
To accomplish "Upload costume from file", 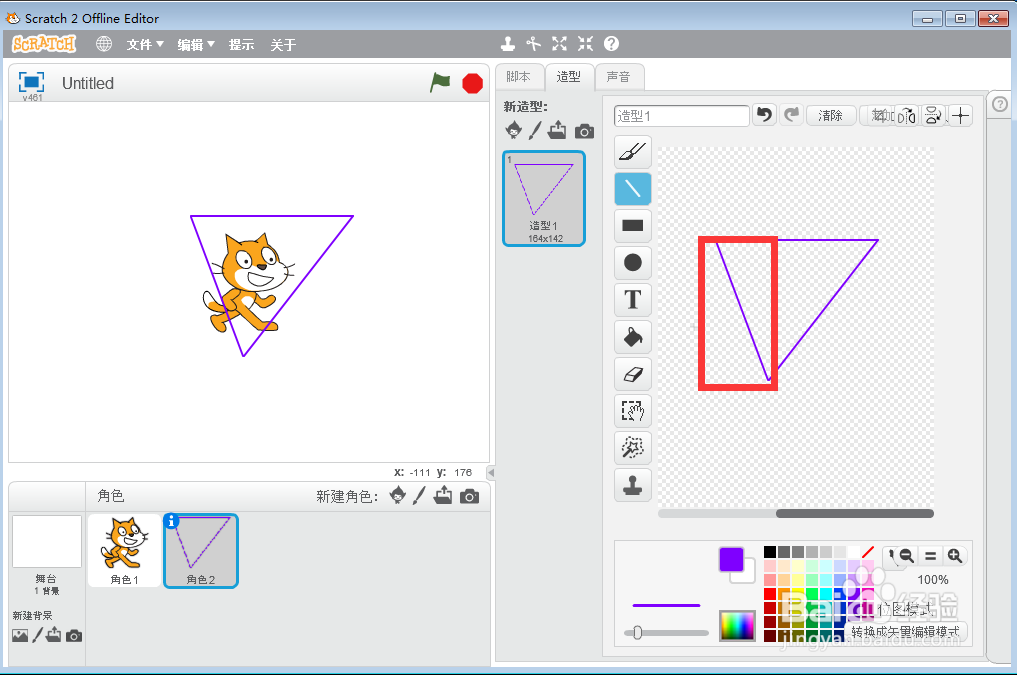I will coord(556,130).
